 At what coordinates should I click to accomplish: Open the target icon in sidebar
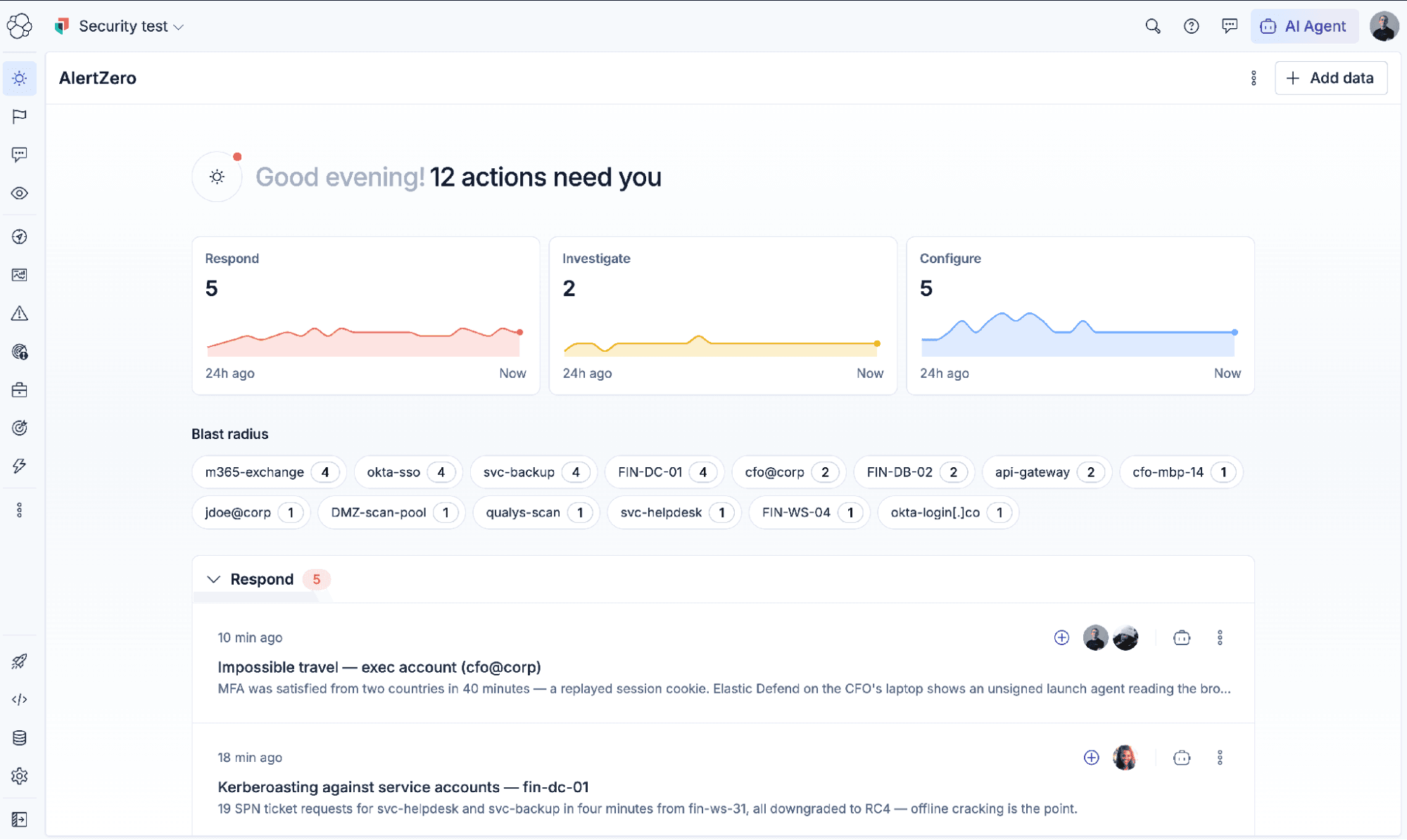tap(20, 428)
